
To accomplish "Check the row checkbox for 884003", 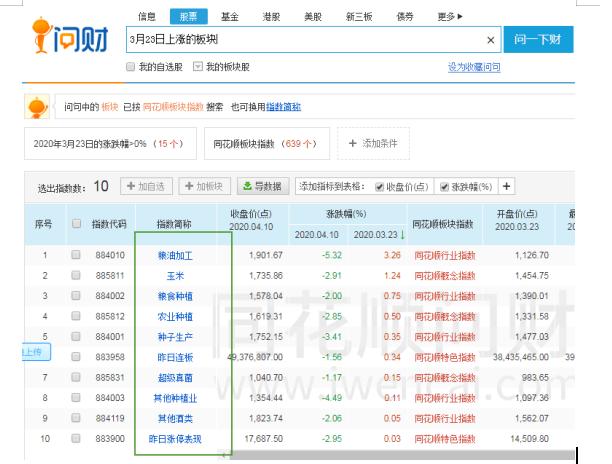I will pos(76,397).
